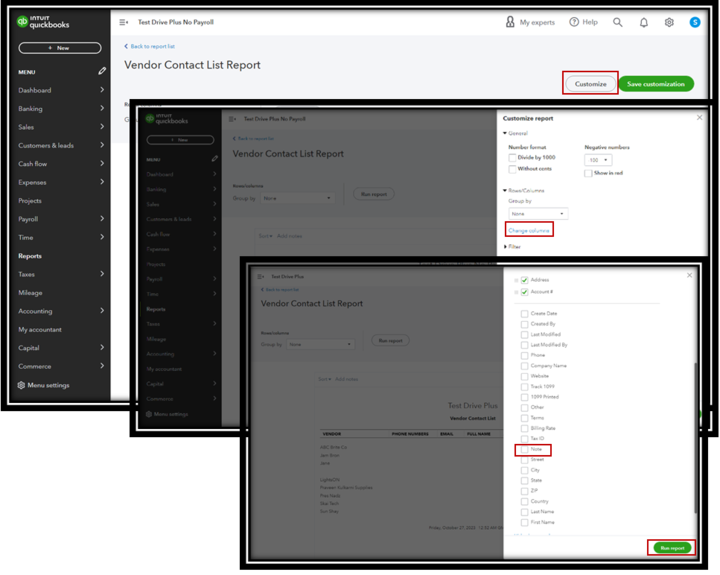Uncheck the Address column checkbox
720x575 pixels.
pyautogui.click(x=524, y=280)
